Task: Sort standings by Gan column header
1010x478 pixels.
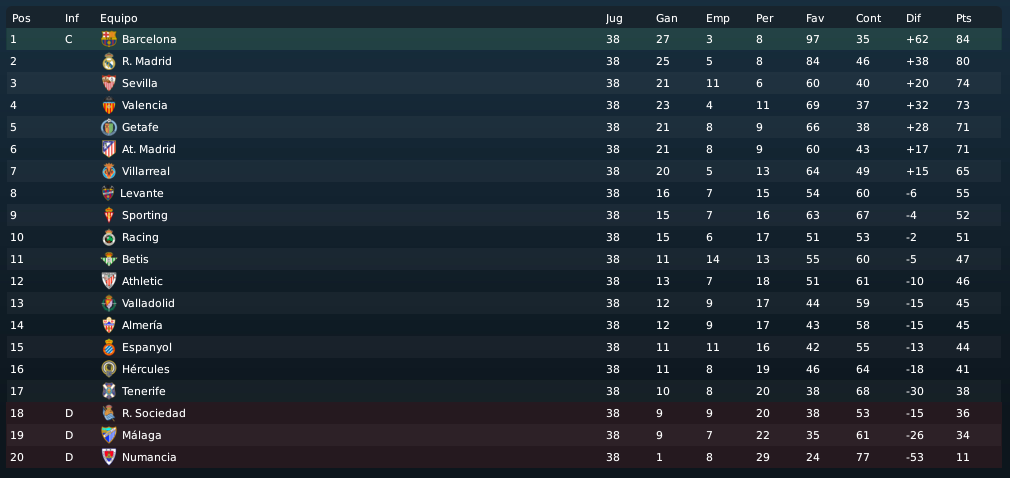Action: 667,18
